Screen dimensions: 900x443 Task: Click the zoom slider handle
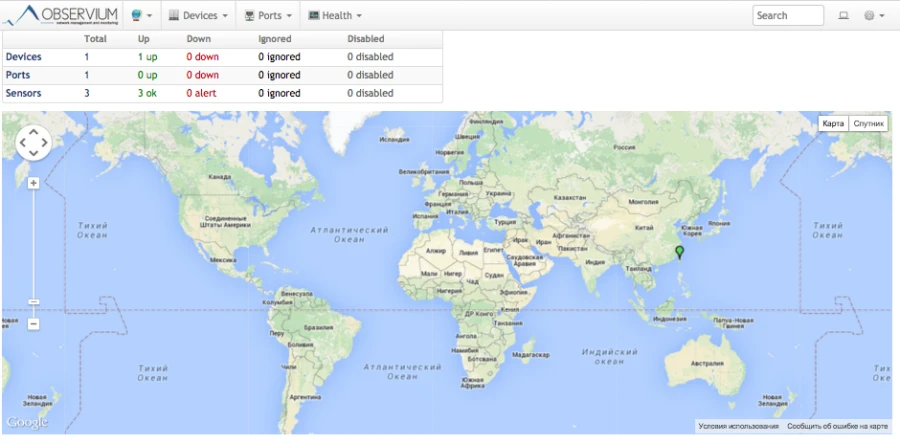pos(33,302)
